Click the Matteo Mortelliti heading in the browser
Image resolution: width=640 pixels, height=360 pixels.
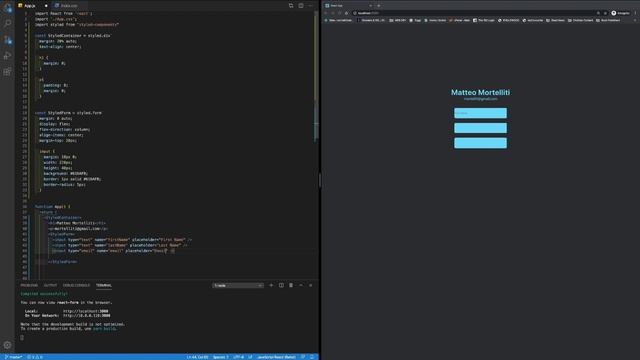pos(480,92)
